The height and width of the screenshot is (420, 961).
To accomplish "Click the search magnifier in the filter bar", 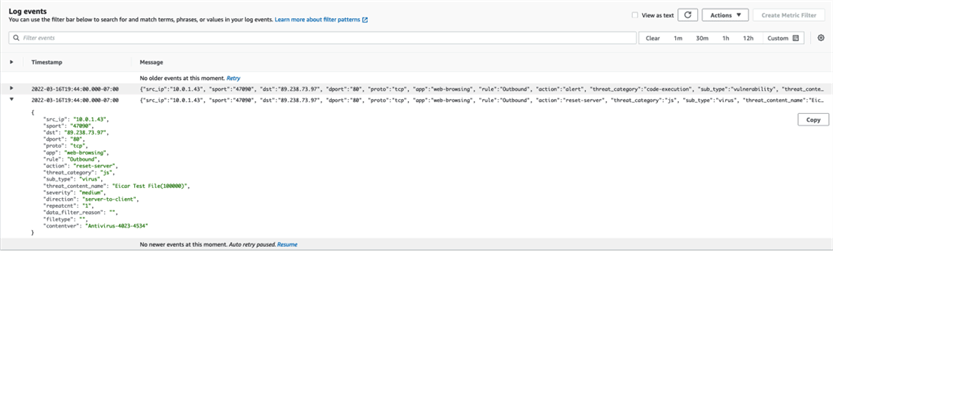I will click(16, 38).
